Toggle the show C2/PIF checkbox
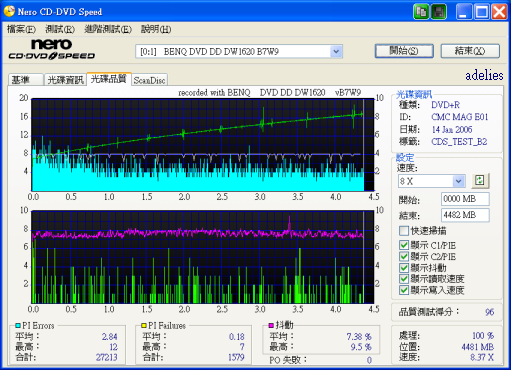Viewport: 511px width, 370px height. (404, 256)
